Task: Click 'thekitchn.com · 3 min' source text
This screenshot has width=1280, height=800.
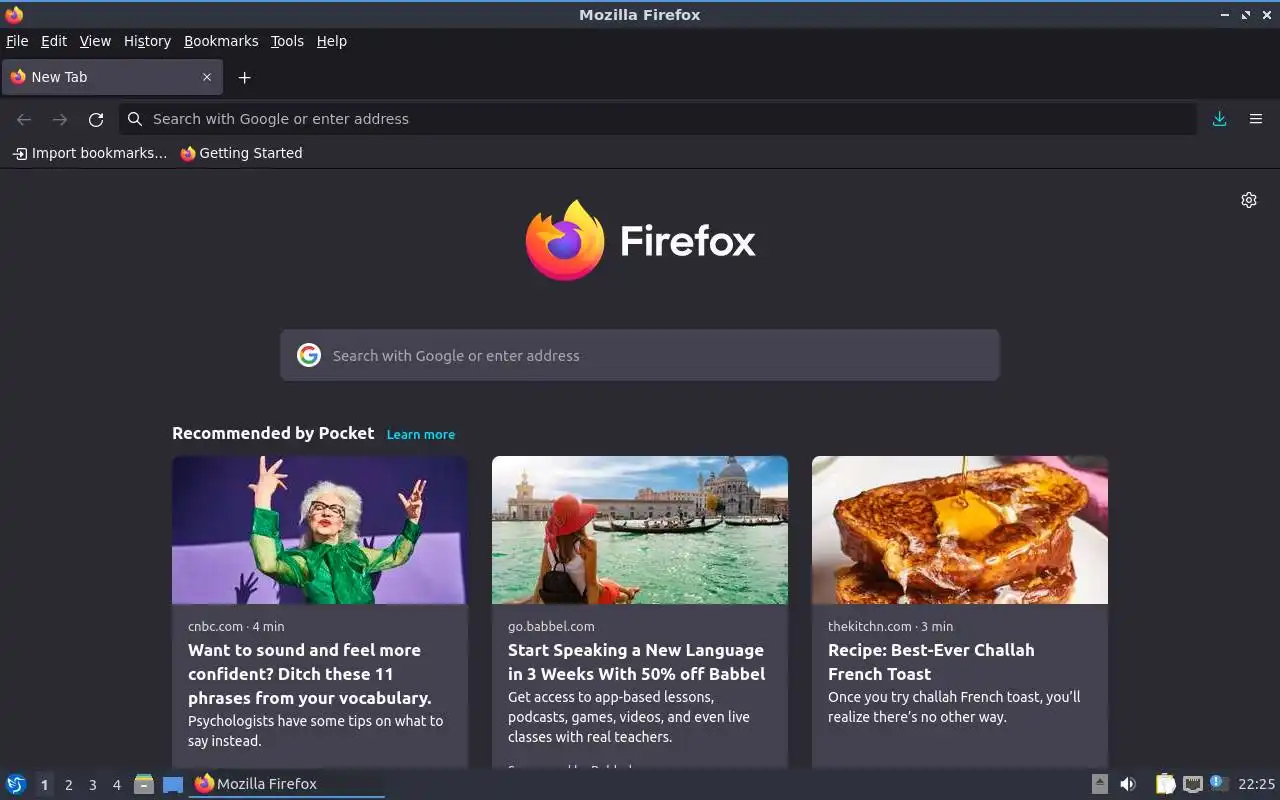Action: [890, 626]
